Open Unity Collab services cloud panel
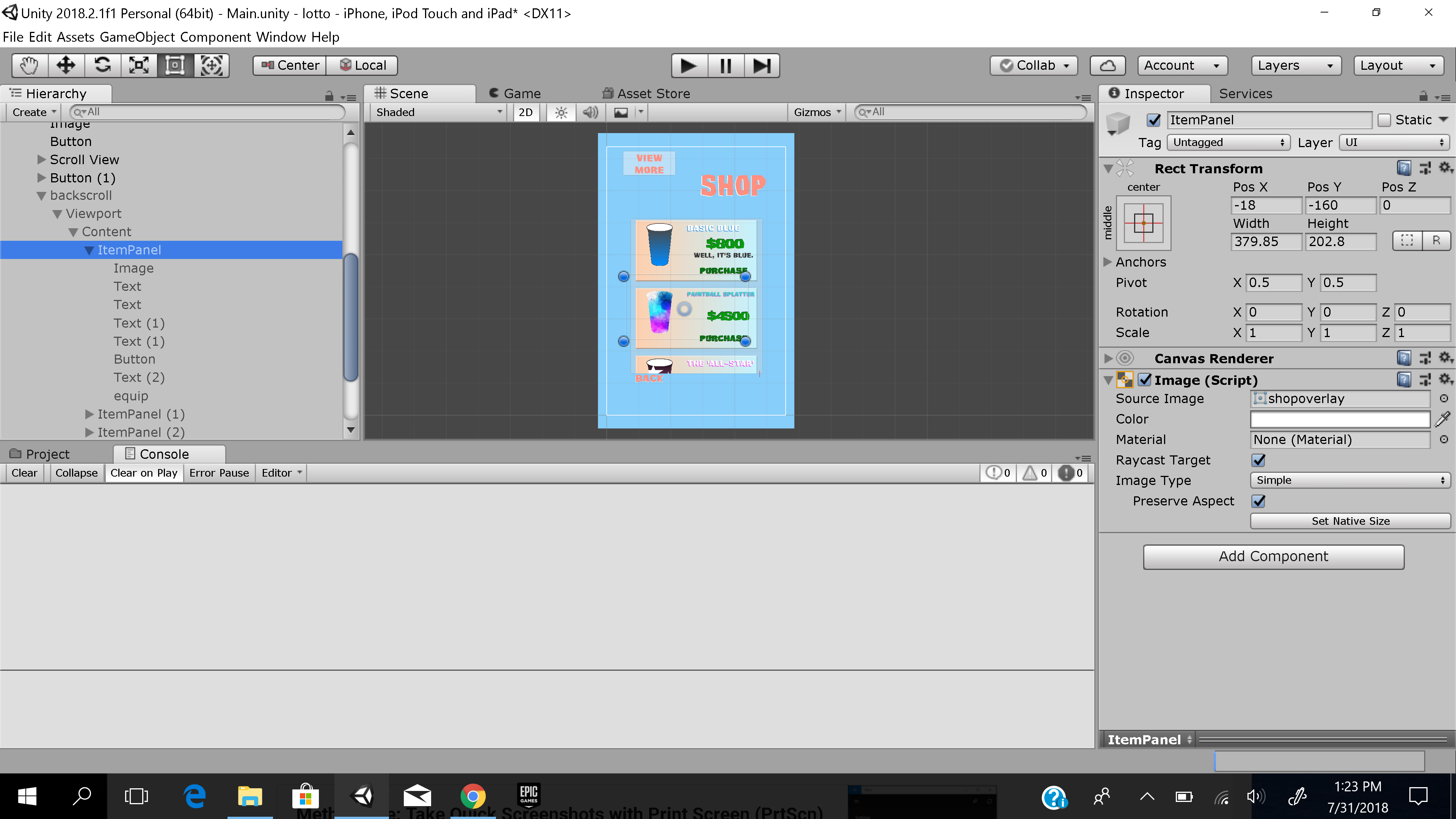This screenshot has height=819, width=1456. click(1107, 65)
